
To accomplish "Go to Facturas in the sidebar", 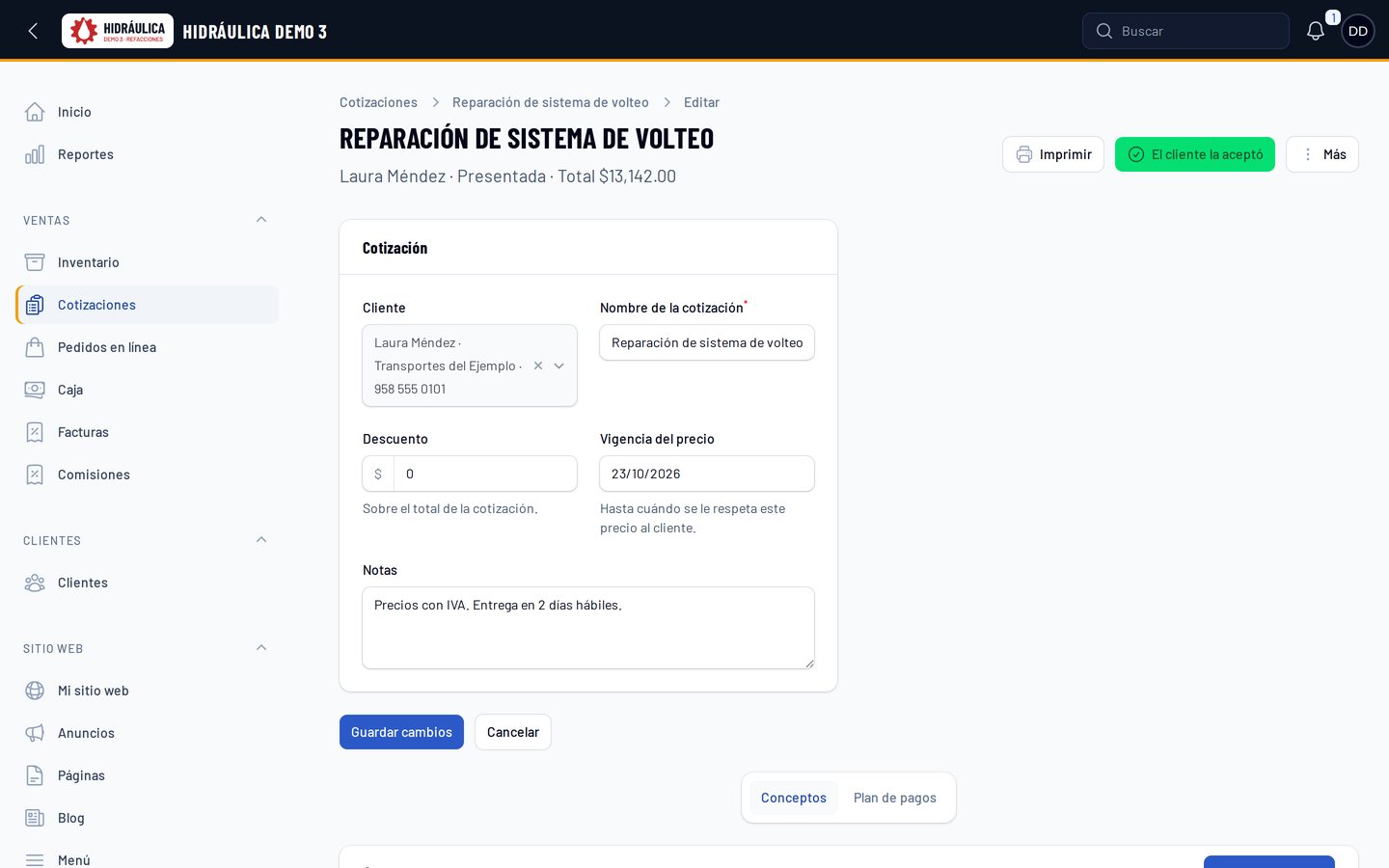I will 147,432.
